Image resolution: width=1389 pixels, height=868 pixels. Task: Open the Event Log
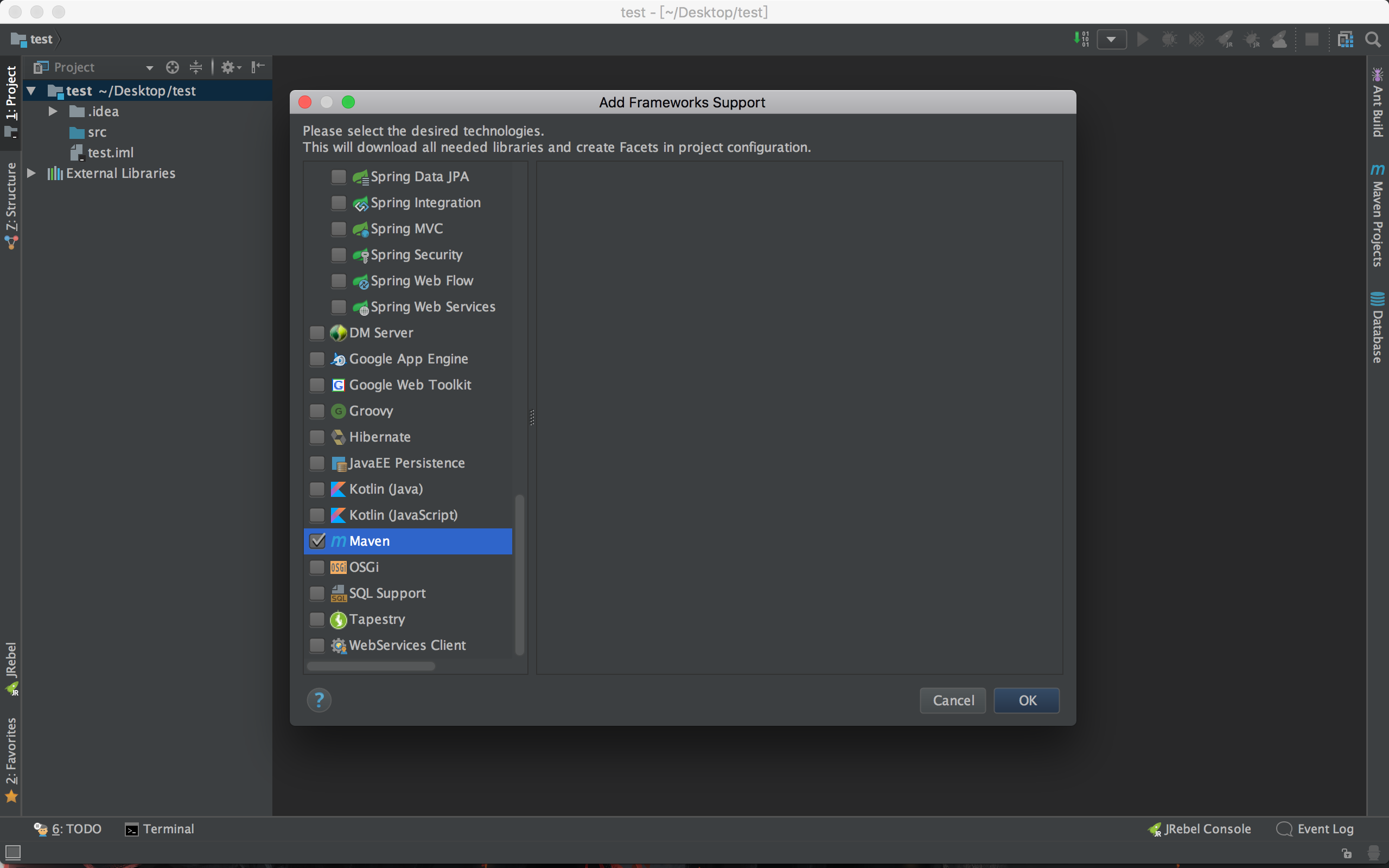pos(1315,829)
